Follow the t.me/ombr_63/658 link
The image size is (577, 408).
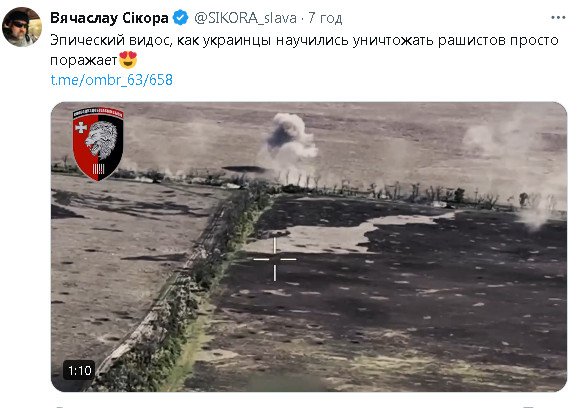(x=111, y=80)
